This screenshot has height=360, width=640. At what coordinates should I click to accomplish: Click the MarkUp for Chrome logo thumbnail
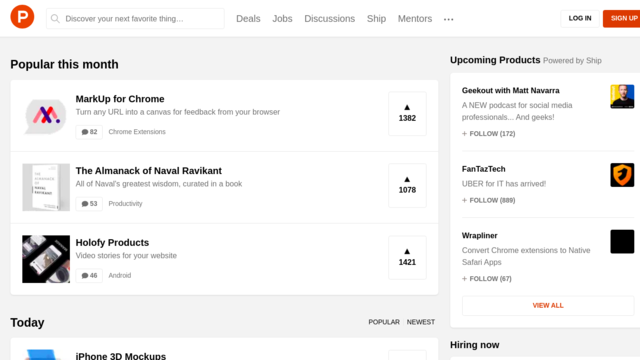click(46, 116)
